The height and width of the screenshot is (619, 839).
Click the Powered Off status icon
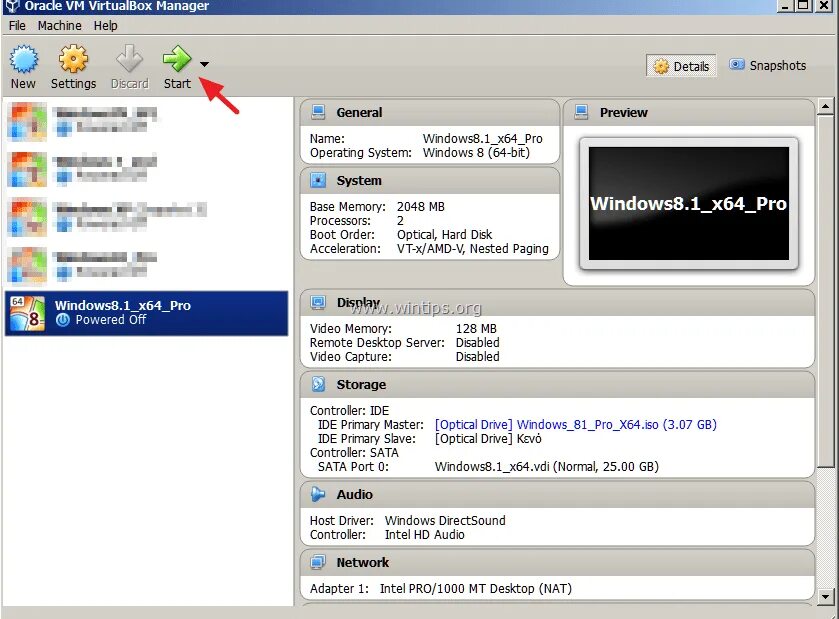click(63, 320)
